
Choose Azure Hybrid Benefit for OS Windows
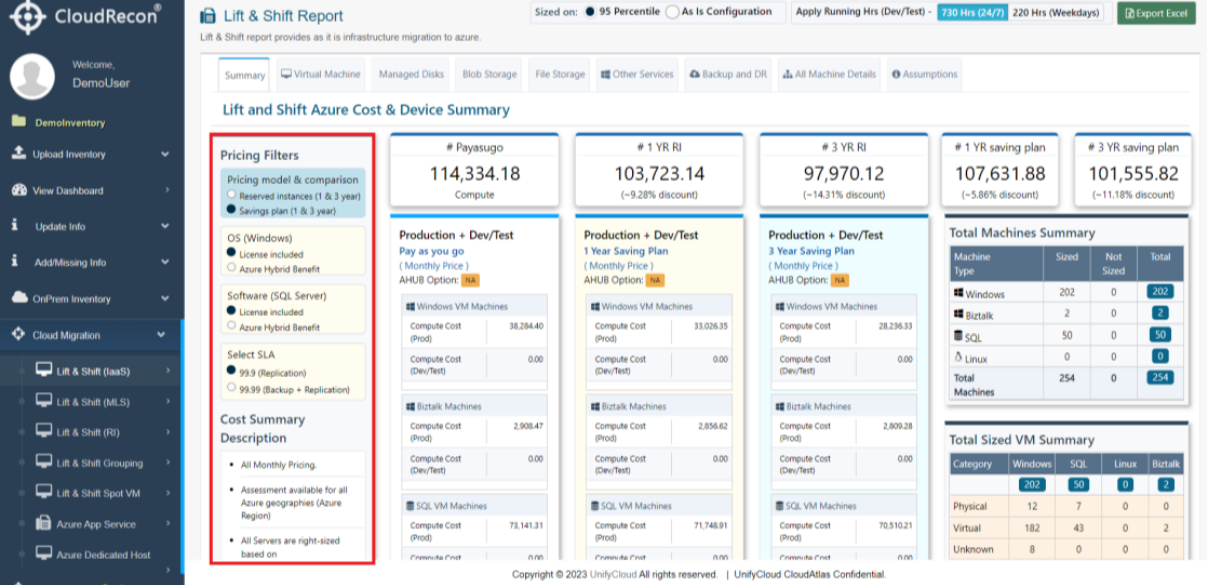232,267
